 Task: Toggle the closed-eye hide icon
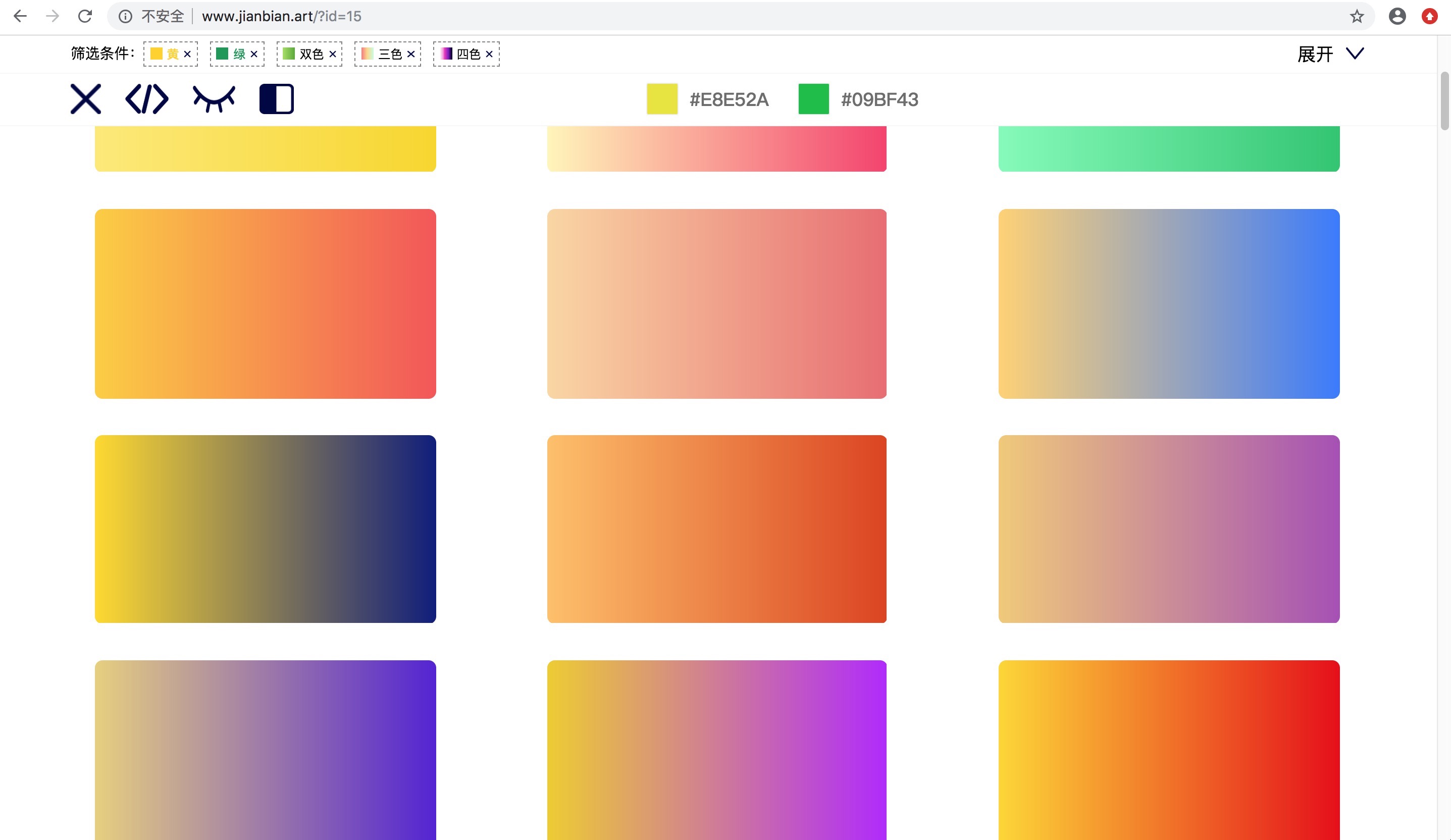(x=214, y=99)
